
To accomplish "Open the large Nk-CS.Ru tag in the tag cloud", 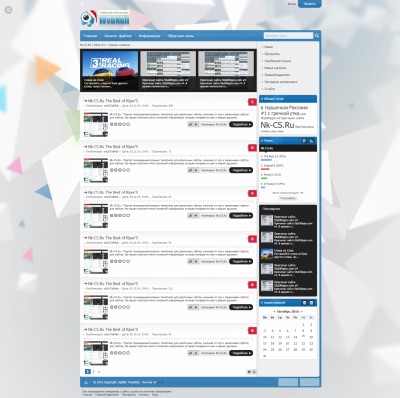I will click(x=277, y=125).
